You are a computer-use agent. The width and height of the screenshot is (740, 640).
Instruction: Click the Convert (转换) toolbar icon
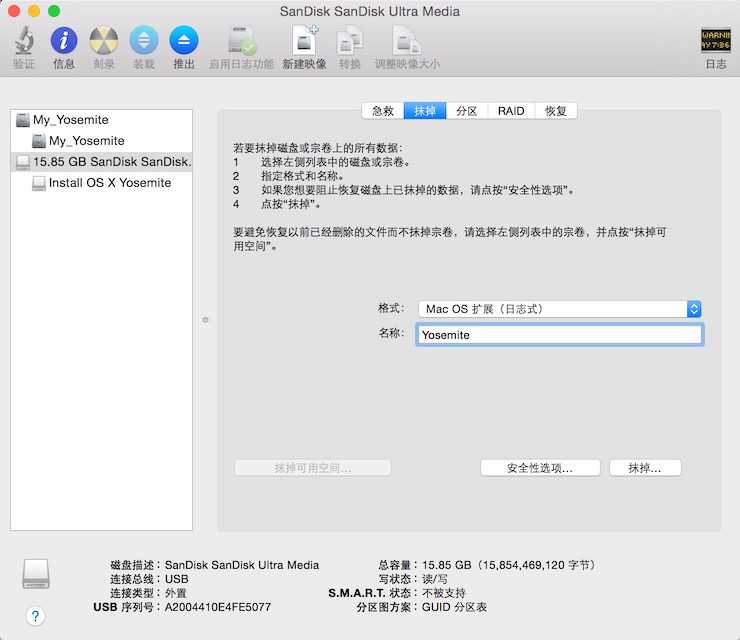(x=350, y=41)
